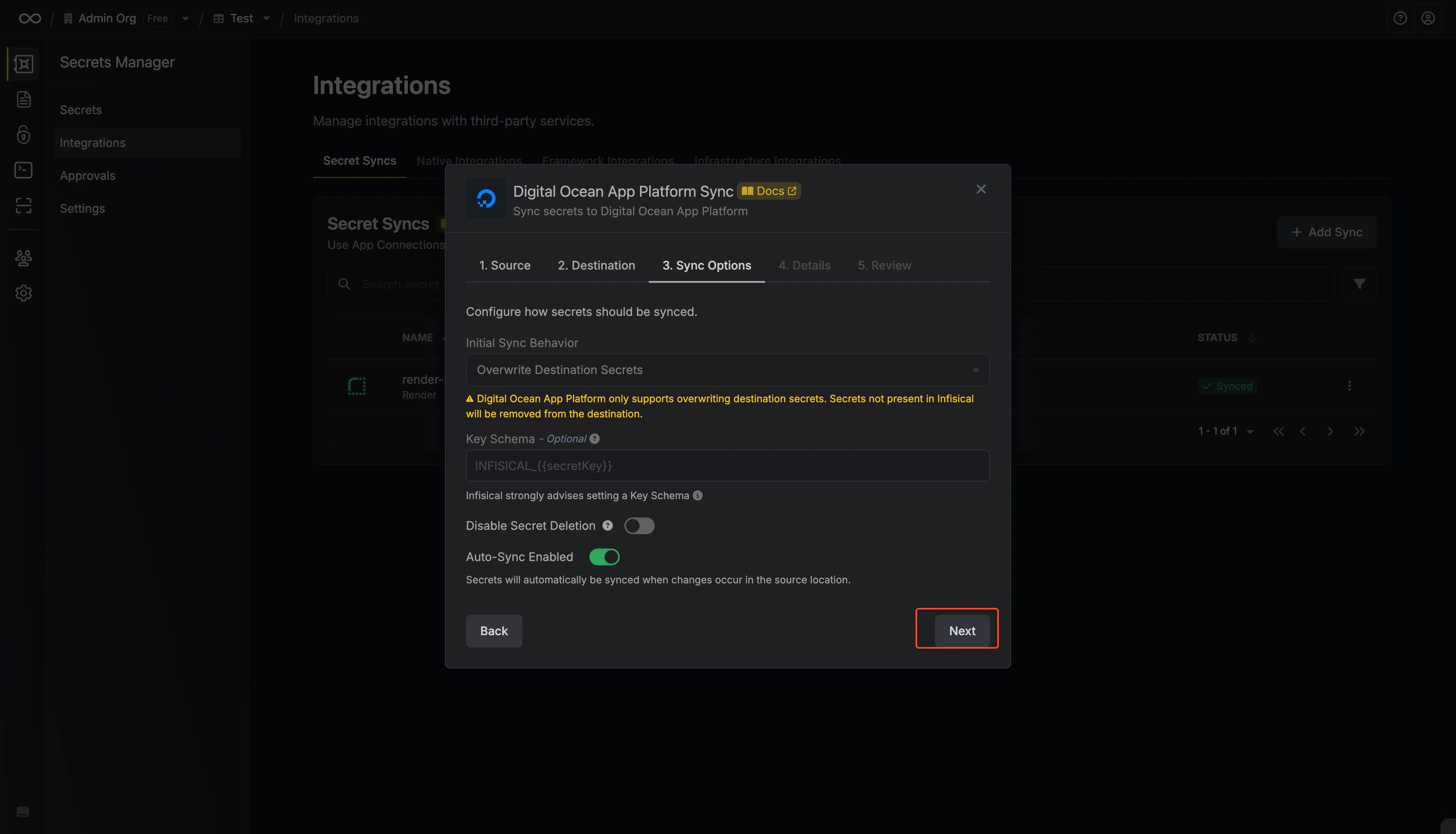The image size is (1456, 834).
Task: Click the Free plan badge
Action: tap(158, 19)
